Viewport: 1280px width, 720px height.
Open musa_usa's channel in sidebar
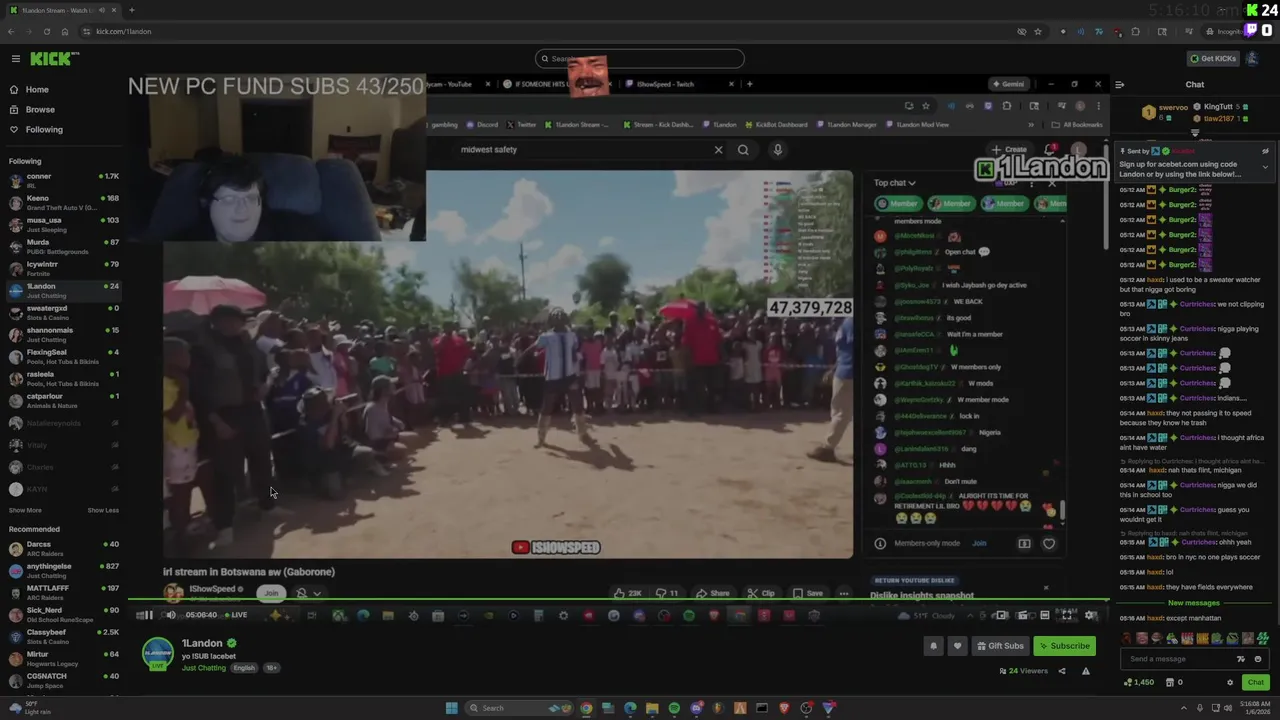click(x=62, y=224)
